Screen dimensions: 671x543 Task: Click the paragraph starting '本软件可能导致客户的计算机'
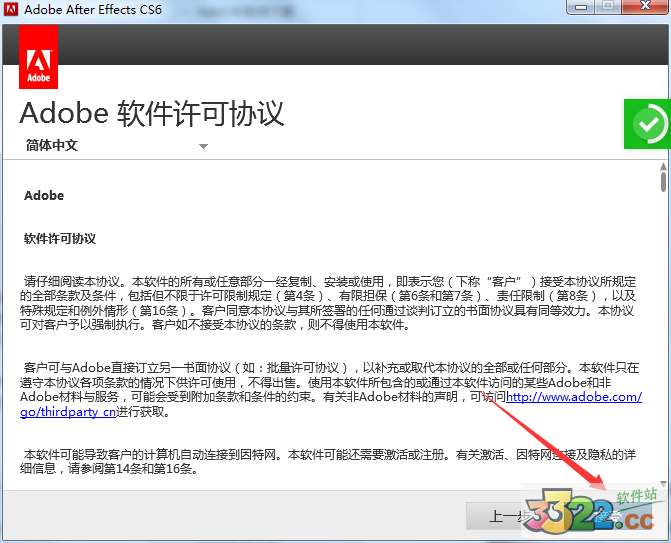pyautogui.click(x=328, y=461)
